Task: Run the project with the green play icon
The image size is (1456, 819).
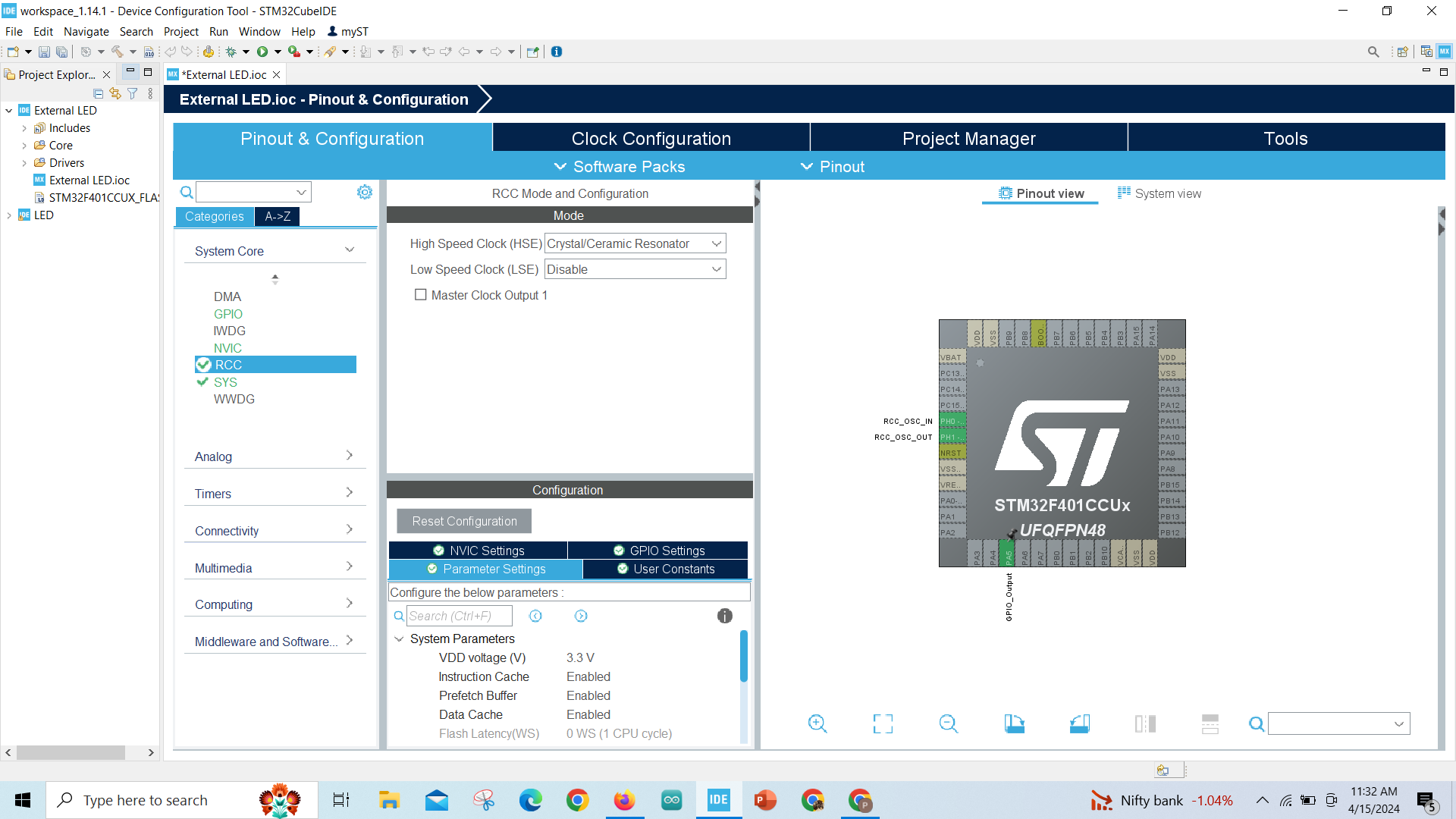Action: point(262,52)
